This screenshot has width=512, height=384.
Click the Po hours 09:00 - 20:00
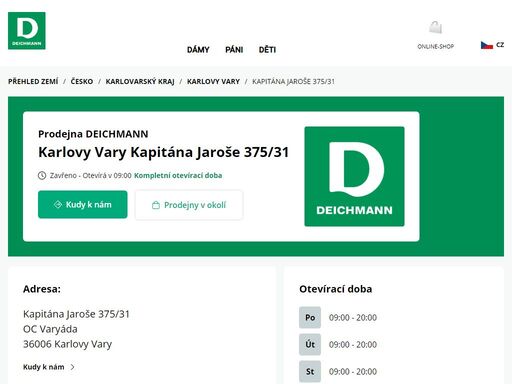click(x=353, y=318)
